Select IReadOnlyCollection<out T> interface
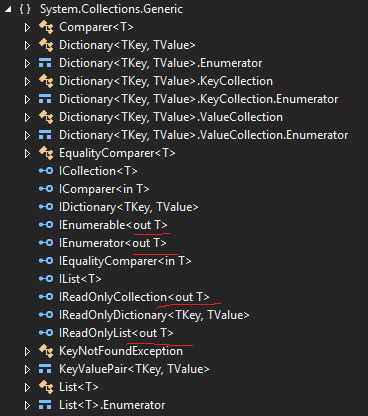The image size is (368, 416). click(x=134, y=297)
